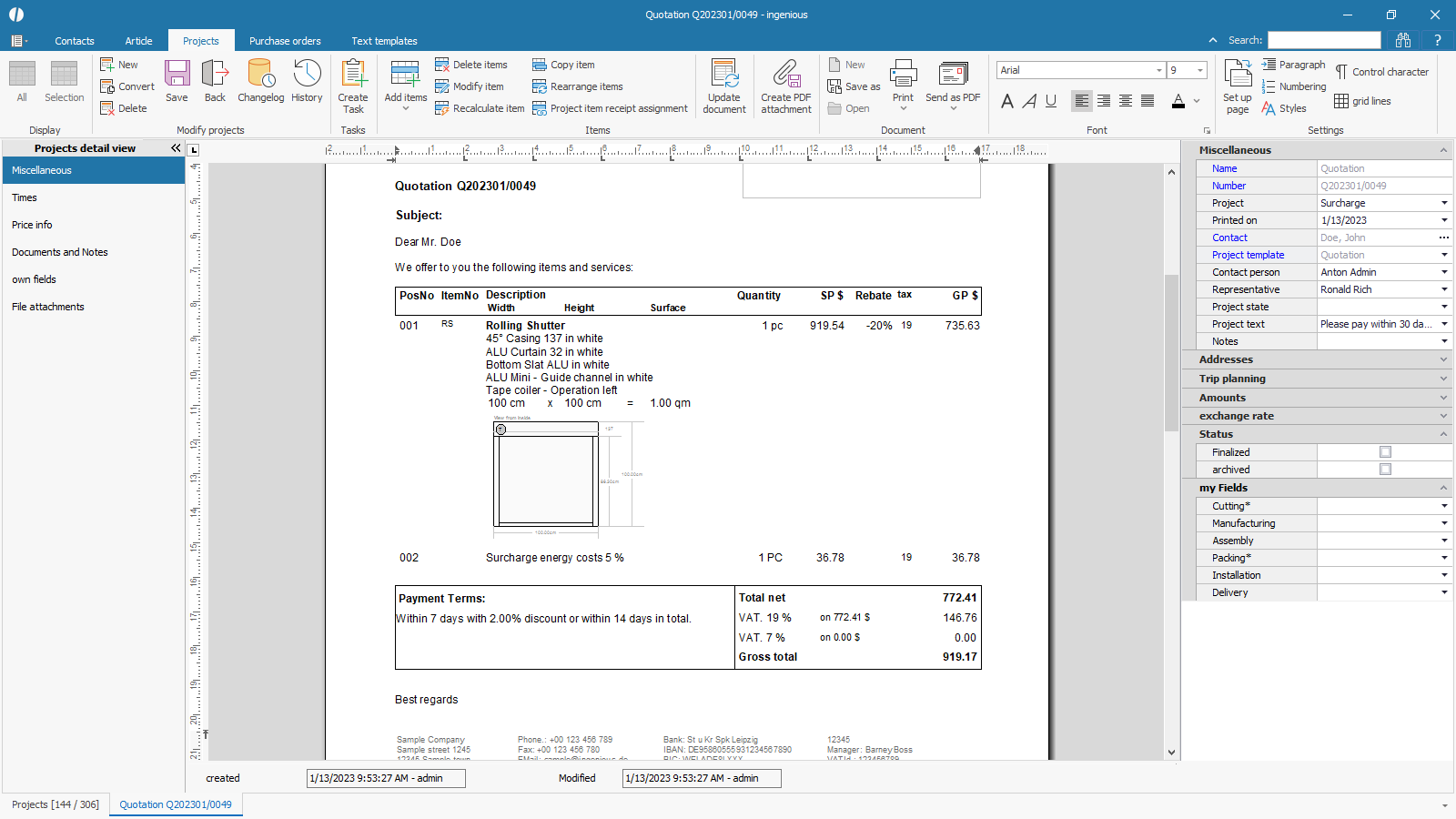
Task: Open the font color swatch
Action: pyautogui.click(x=1178, y=101)
